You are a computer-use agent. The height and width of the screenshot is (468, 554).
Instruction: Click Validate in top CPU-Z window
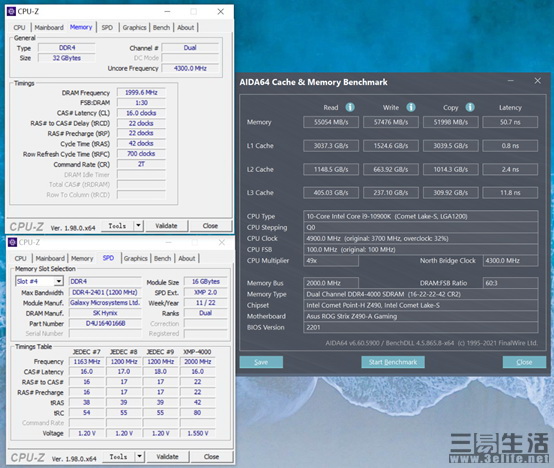[x=166, y=225]
